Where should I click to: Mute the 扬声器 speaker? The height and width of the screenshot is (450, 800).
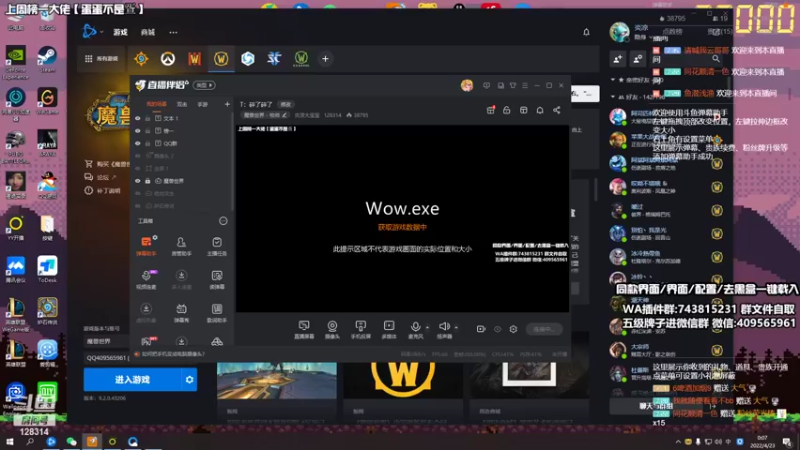click(444, 330)
